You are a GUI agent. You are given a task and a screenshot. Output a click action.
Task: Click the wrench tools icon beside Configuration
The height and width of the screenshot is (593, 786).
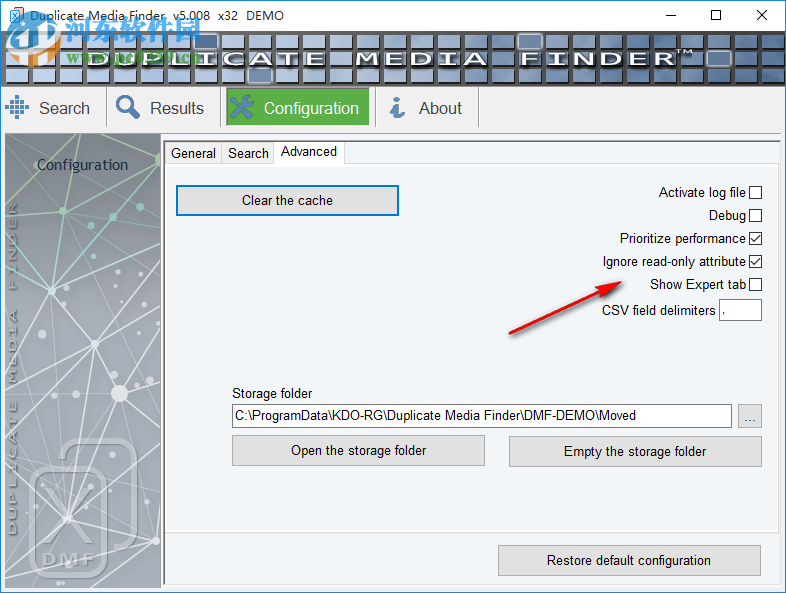pos(242,107)
